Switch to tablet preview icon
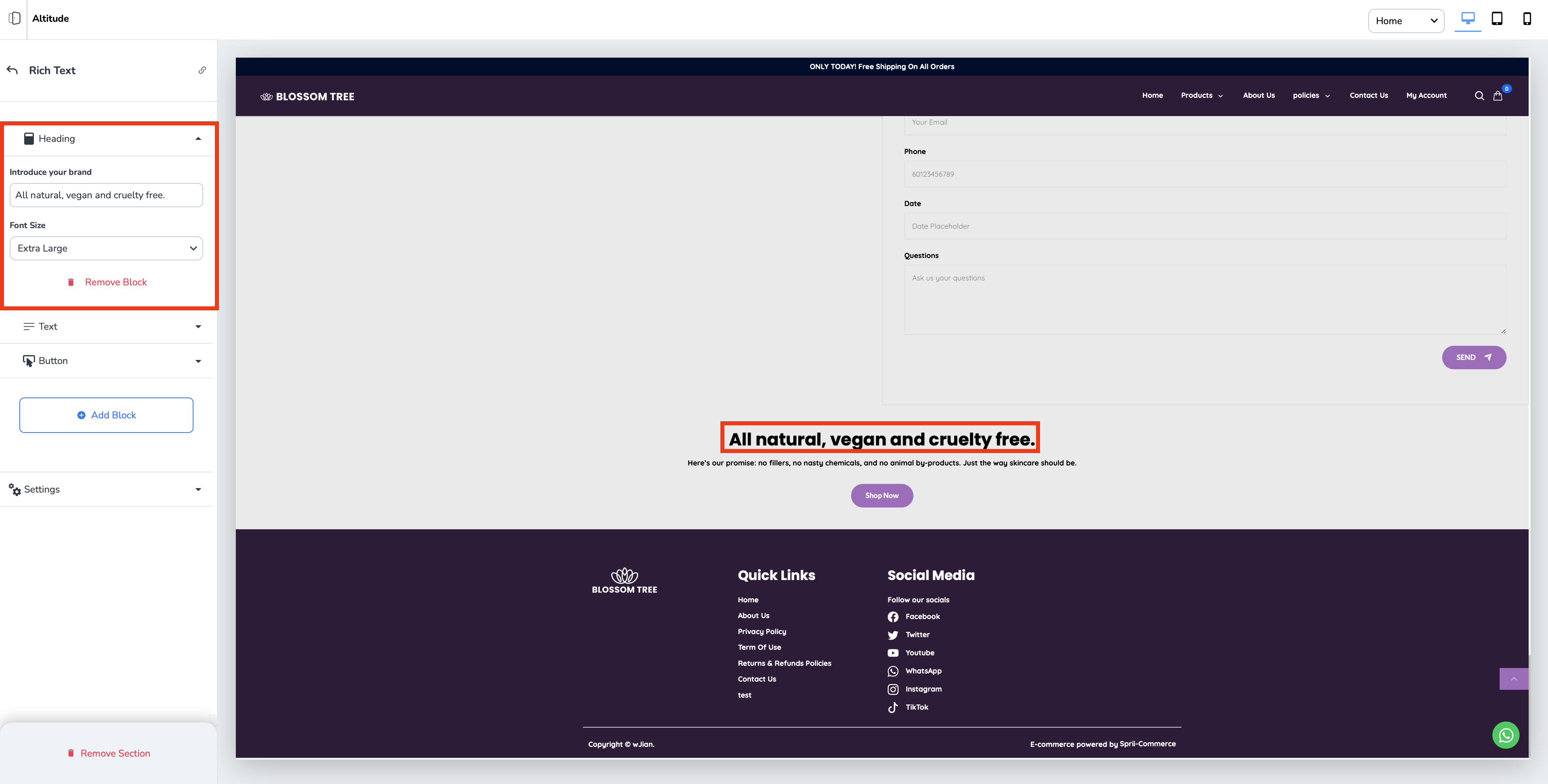This screenshot has width=1548, height=784. point(1497,19)
